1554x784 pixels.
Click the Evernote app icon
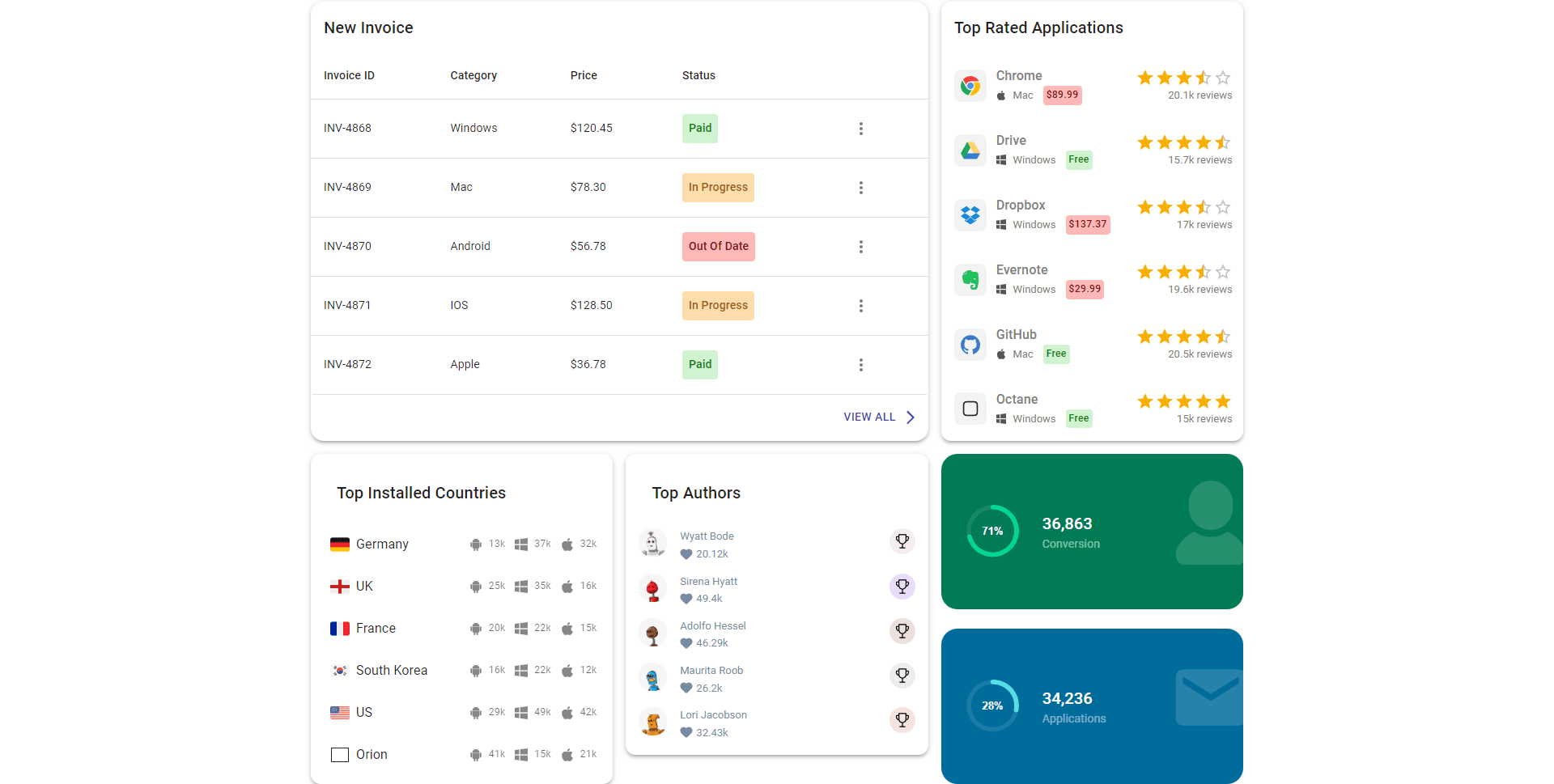point(970,280)
